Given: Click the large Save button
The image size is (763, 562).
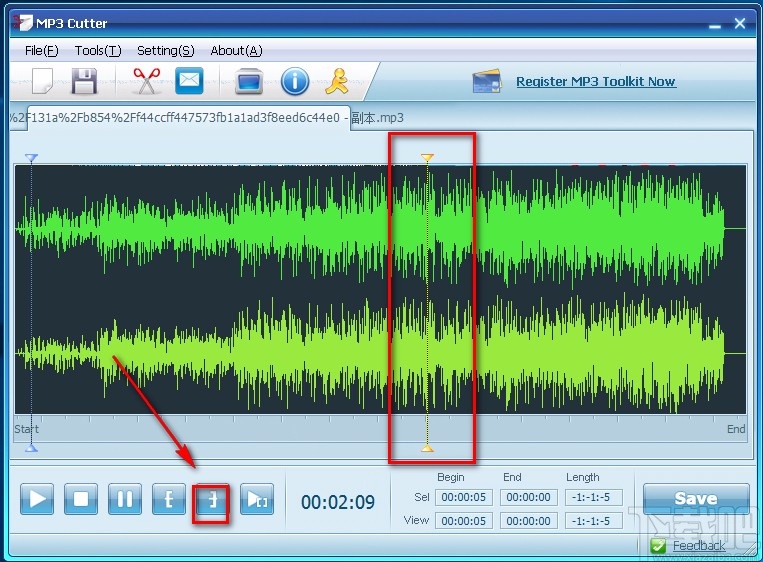Looking at the screenshot, I should 696,498.
